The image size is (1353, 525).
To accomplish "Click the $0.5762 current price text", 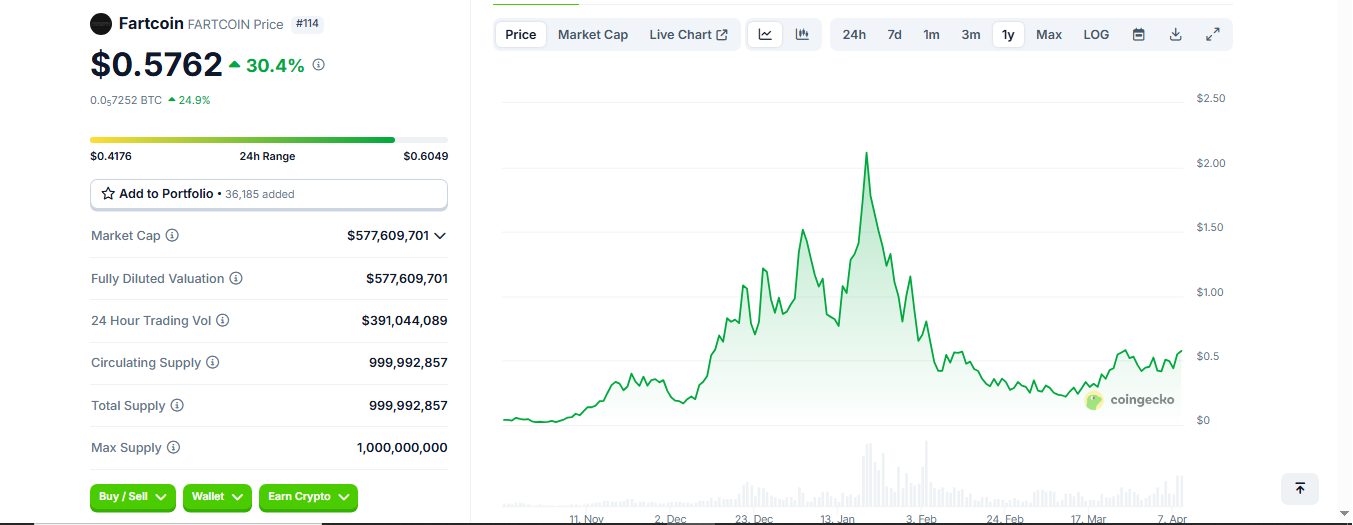I will coord(156,64).
